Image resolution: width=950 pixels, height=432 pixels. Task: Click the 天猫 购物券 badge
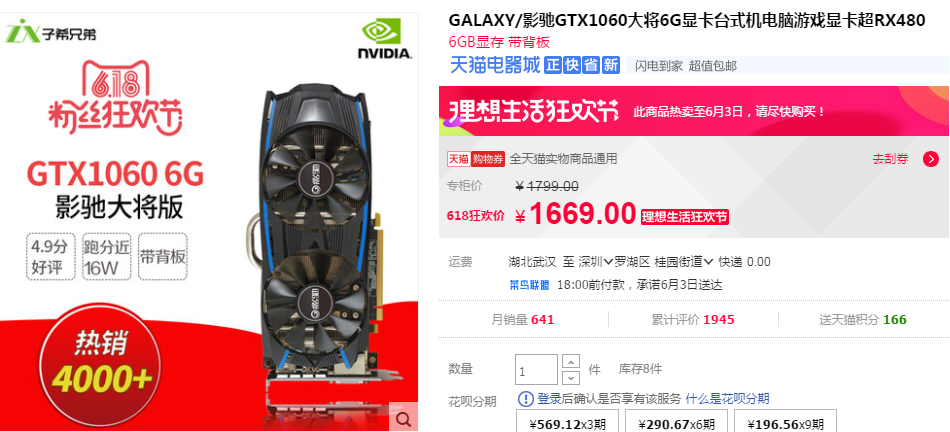click(x=476, y=159)
